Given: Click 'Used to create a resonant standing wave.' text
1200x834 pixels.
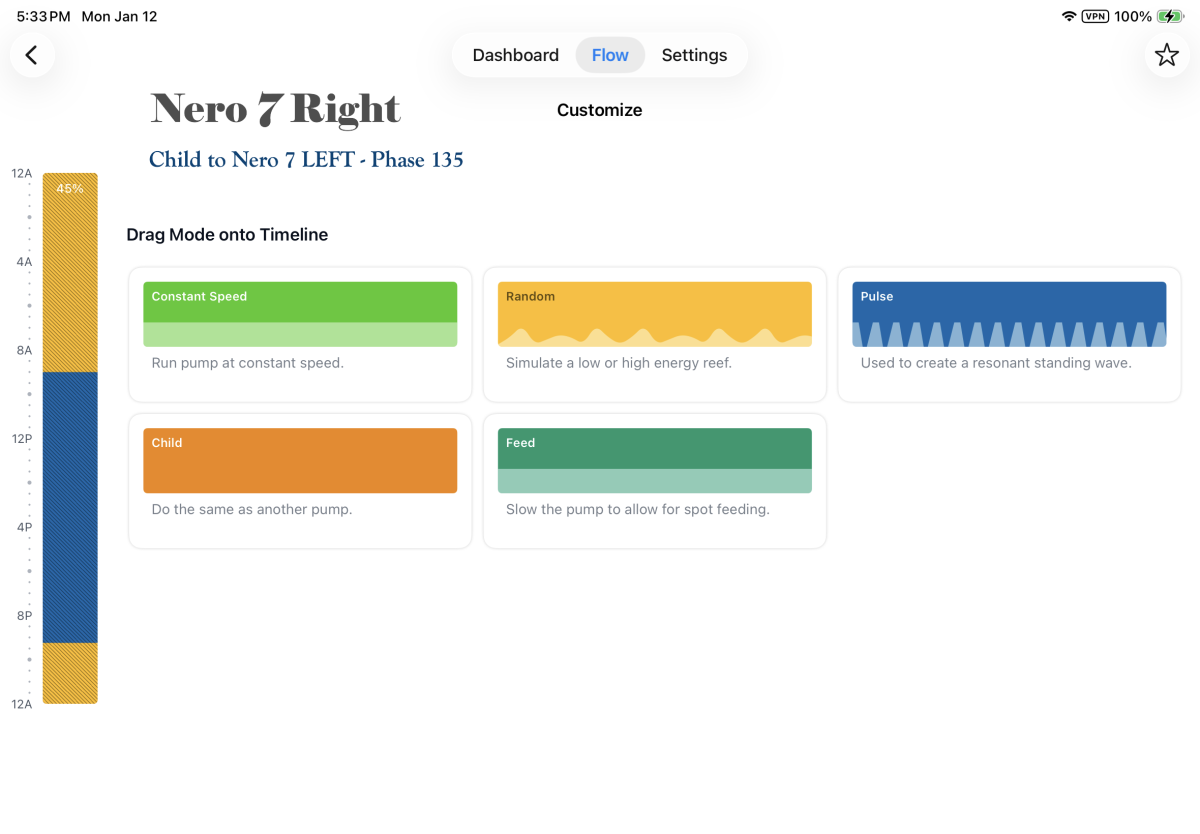Looking at the screenshot, I should (996, 363).
